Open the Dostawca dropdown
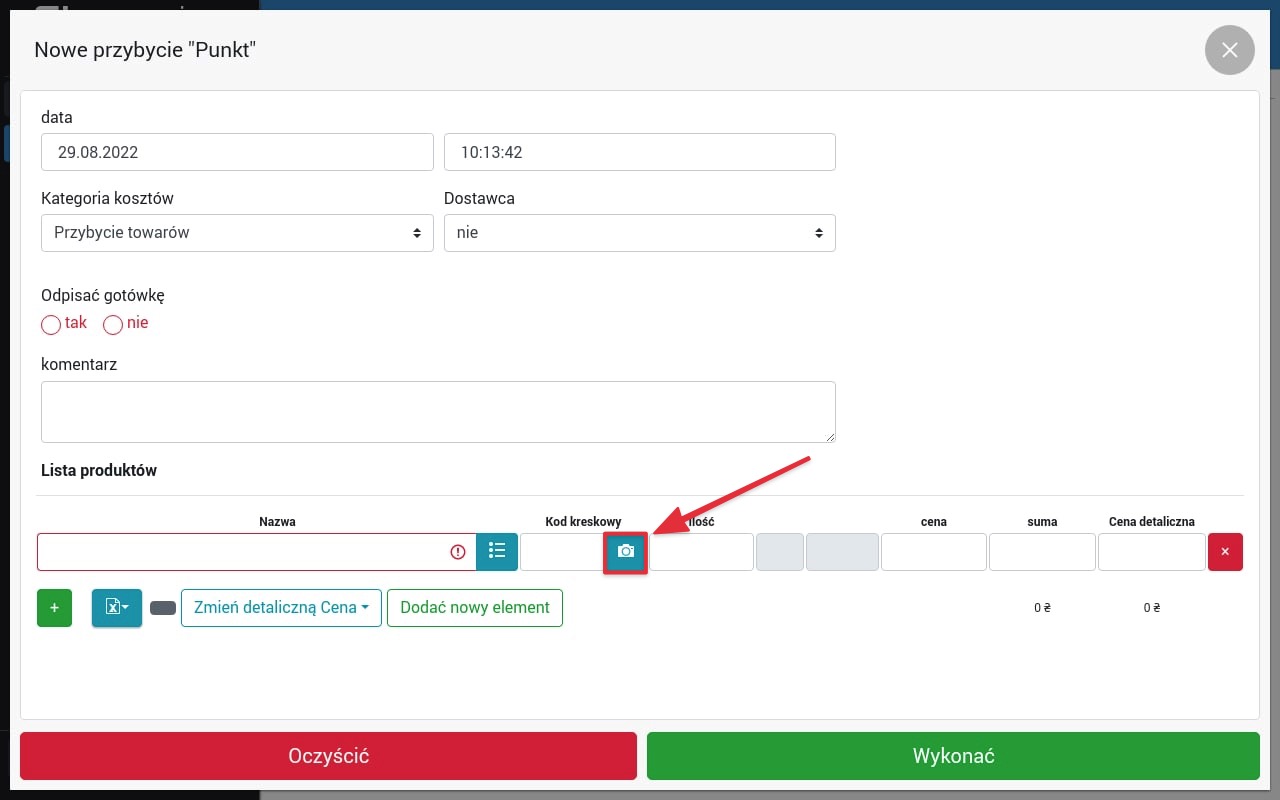1280x800 pixels. coord(639,233)
